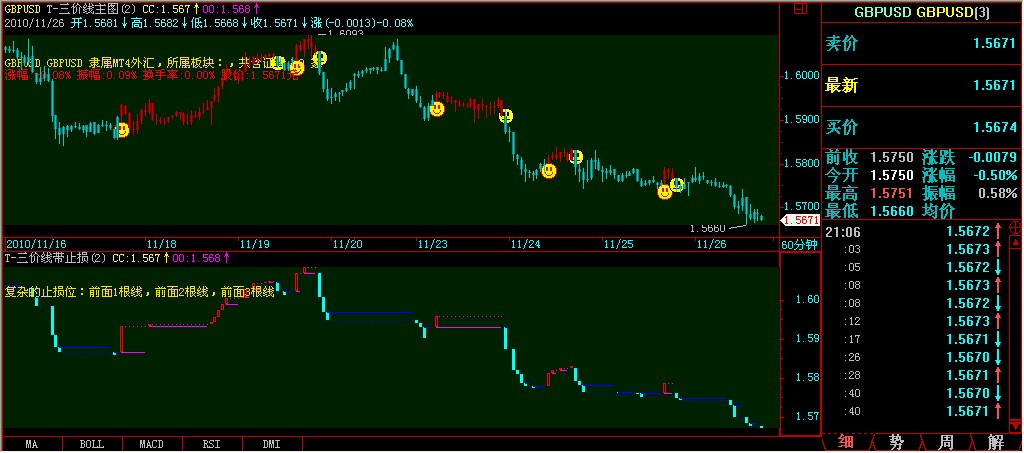The image size is (1024, 453).
Task: Click the 1.5700 label on main price axis
Action: click(801, 206)
